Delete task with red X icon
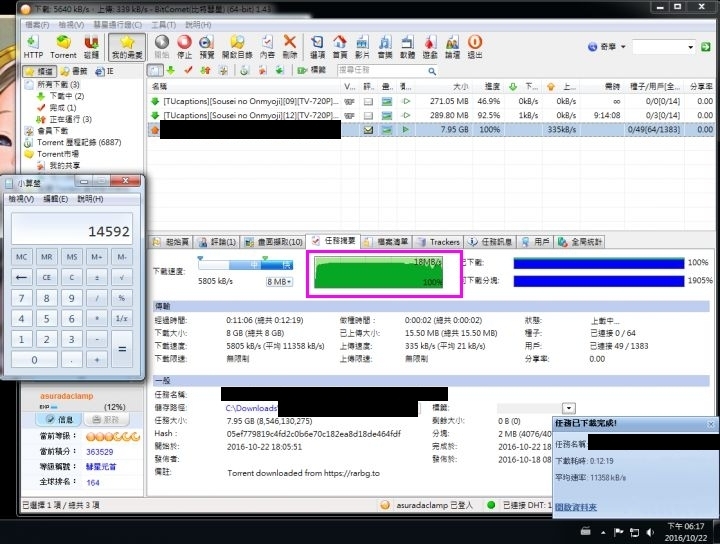 coord(290,47)
